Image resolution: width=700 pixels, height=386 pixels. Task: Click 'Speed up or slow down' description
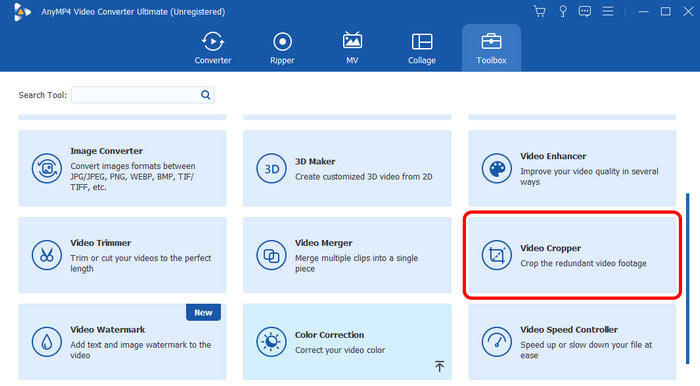586,350
